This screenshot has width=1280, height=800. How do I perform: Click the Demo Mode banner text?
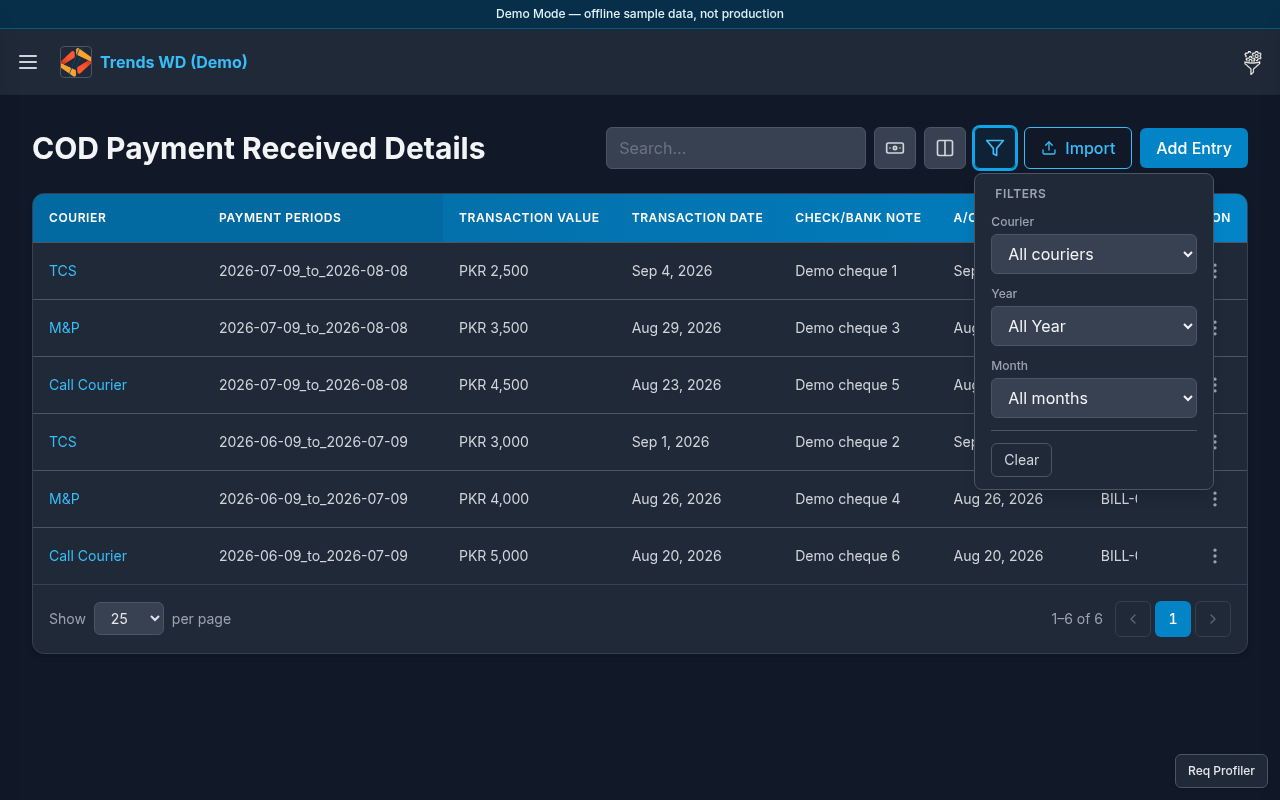[x=640, y=14]
